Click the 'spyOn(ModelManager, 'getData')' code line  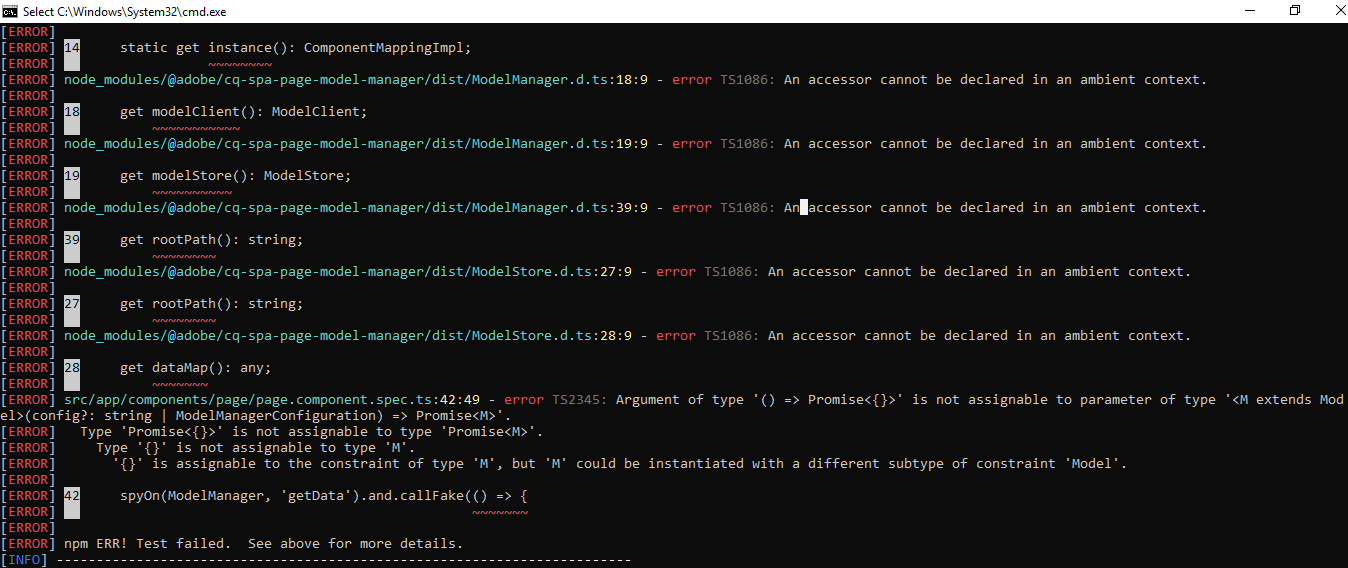tap(324, 496)
